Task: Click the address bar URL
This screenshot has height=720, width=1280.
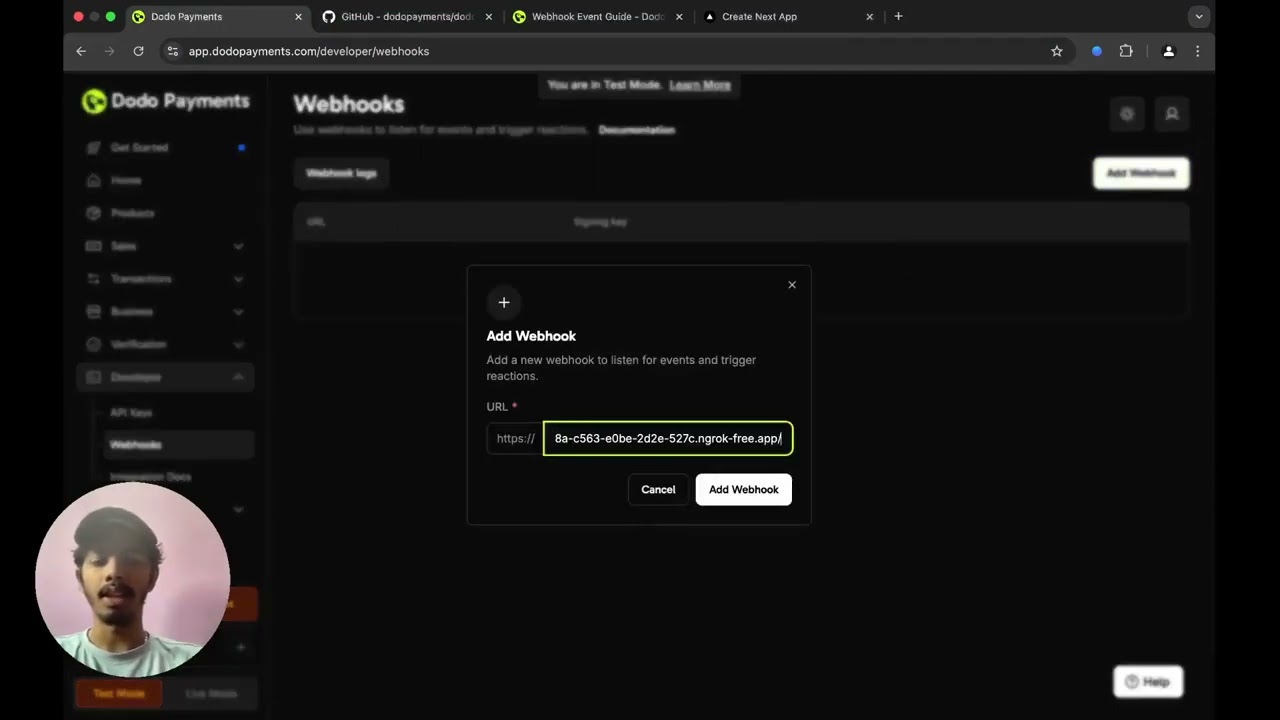Action: (309, 51)
